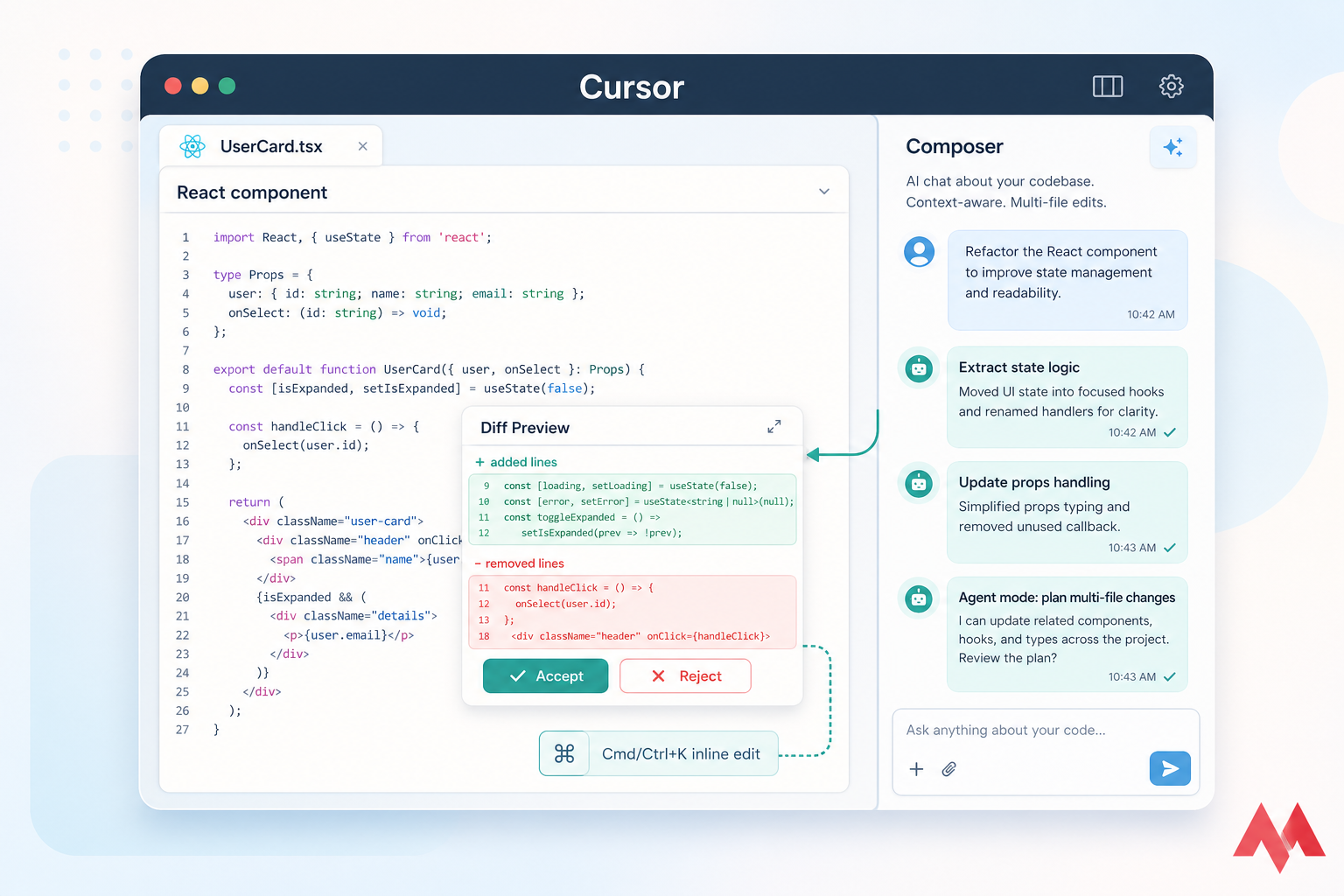Viewport: 1344px width, 896px height.
Task: Click the 10:42 AM timestamp on user message
Action: 1151,314
